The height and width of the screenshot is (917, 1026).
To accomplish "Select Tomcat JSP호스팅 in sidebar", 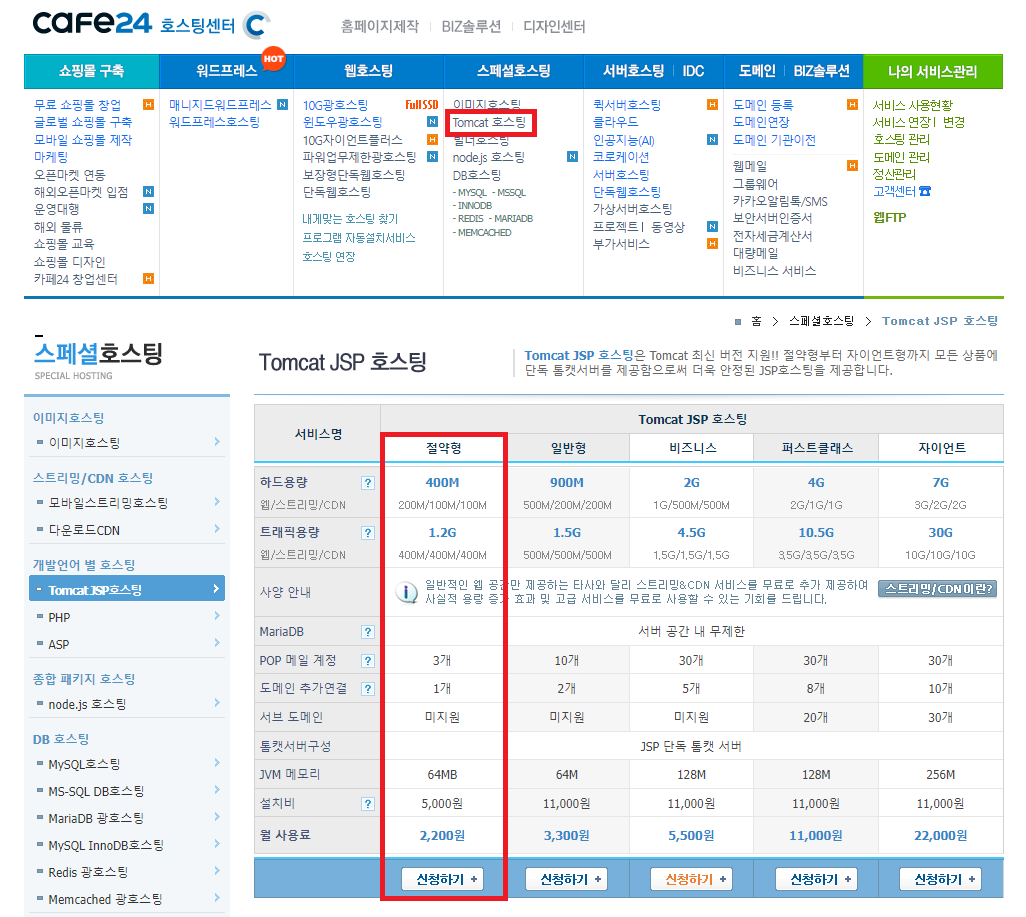I will (127, 589).
